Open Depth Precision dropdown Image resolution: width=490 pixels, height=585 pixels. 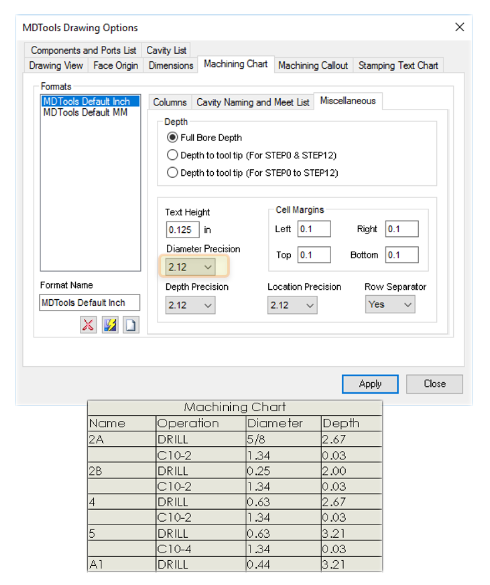(190, 305)
